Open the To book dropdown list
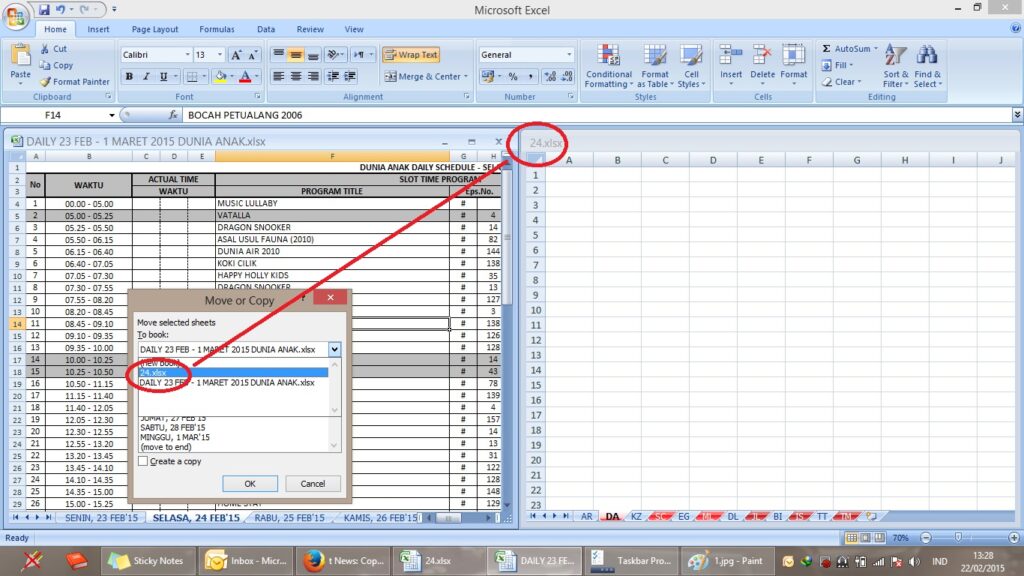Screen dimensions: 1024x576 pos(334,349)
